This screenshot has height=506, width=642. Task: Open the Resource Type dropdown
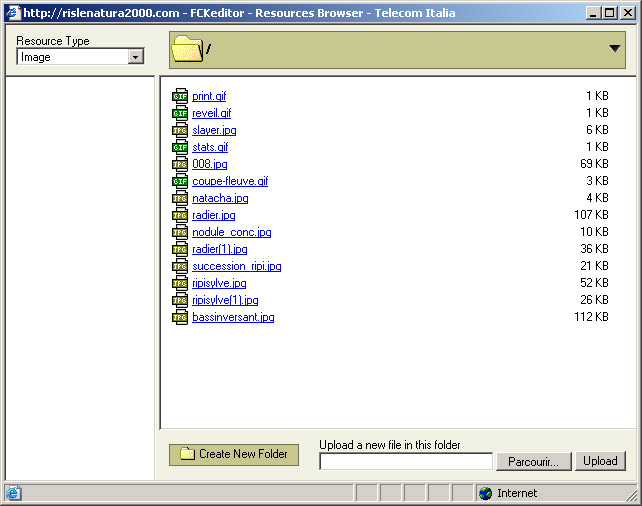click(136, 58)
